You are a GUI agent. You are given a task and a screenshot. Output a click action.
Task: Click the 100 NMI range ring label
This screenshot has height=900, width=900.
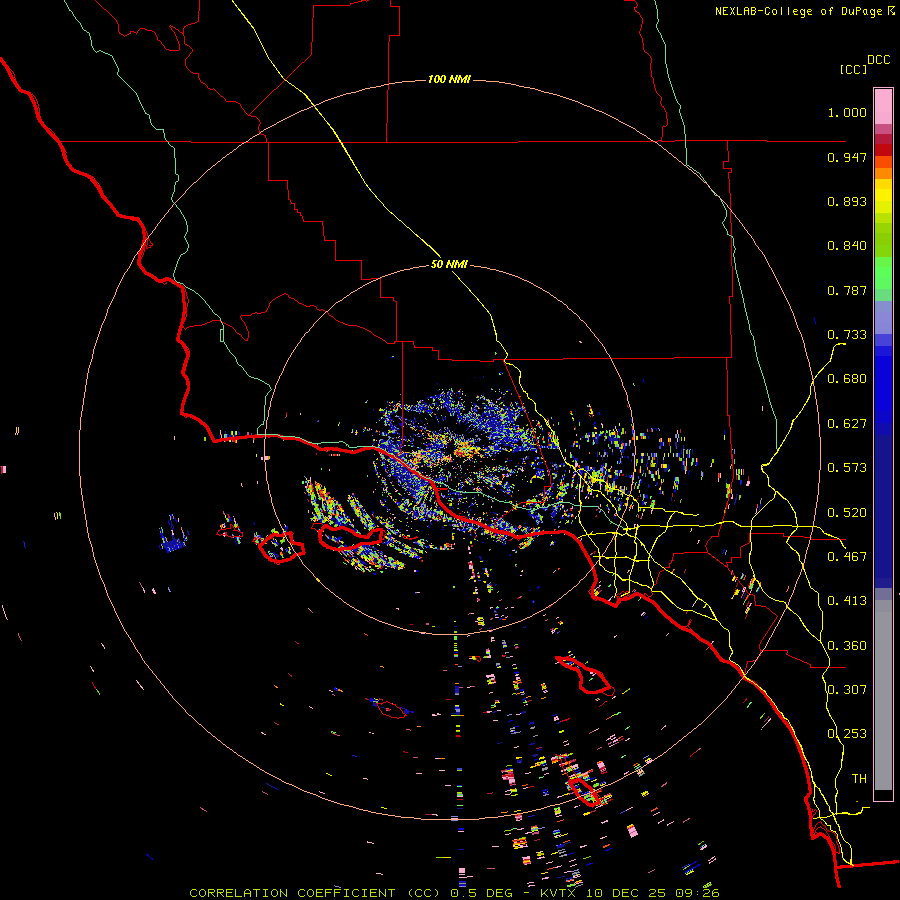pos(449,79)
